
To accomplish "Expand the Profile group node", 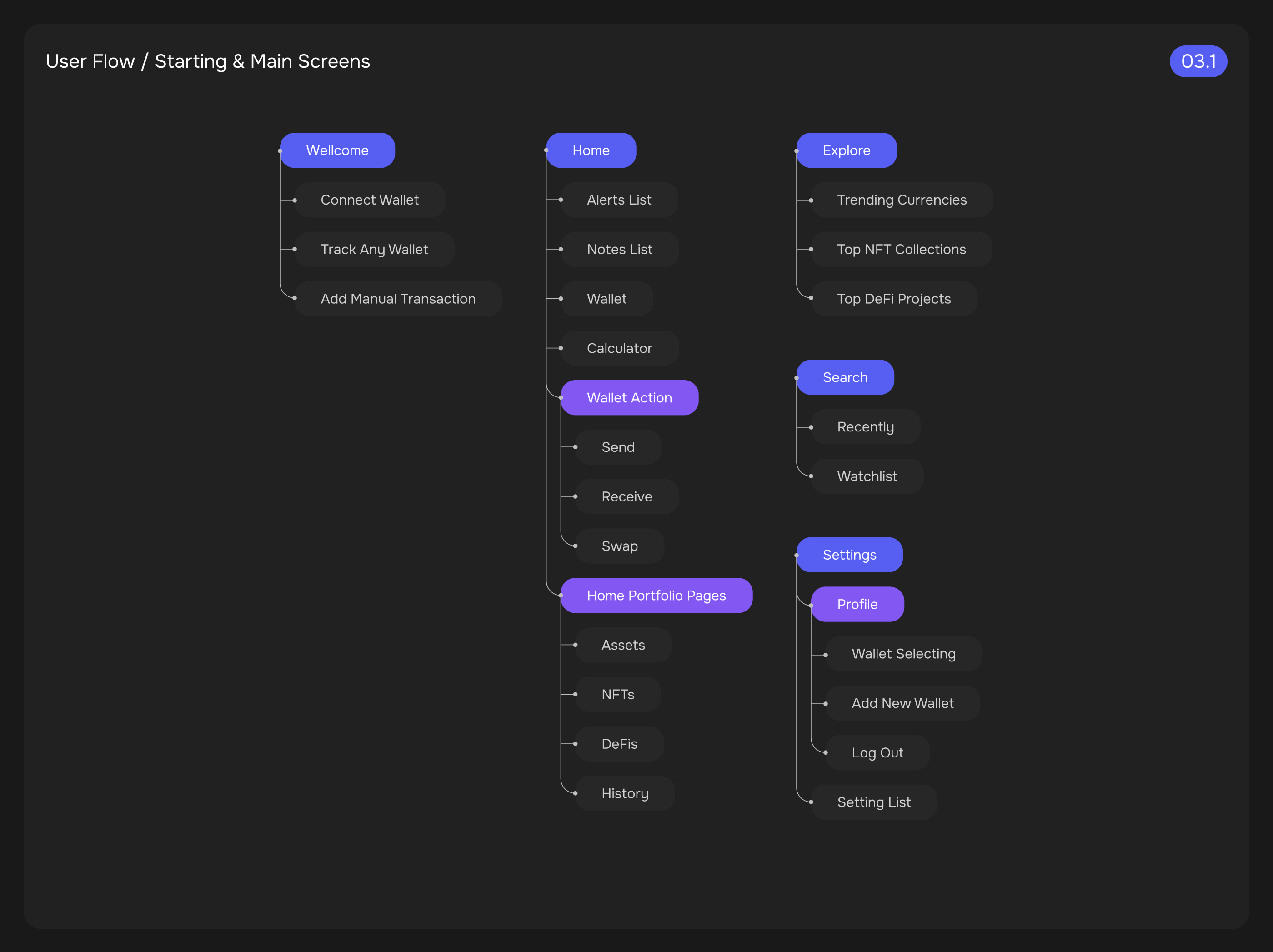I will point(857,604).
